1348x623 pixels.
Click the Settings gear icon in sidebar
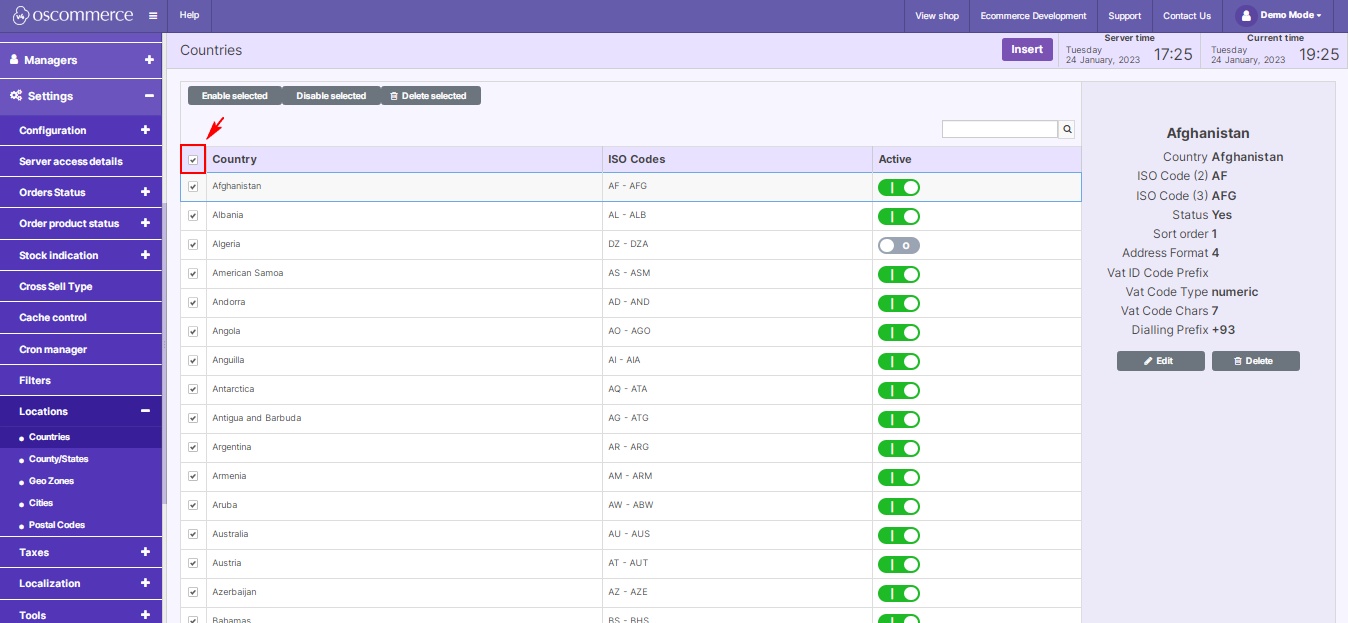pyautogui.click(x=13, y=96)
